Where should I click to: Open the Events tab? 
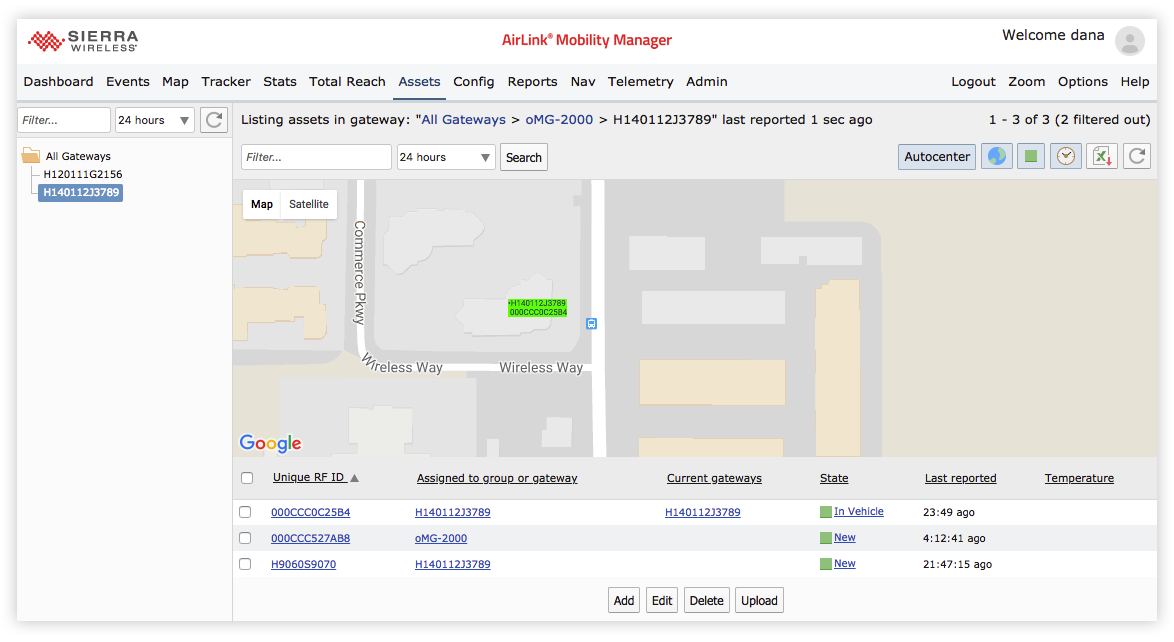pyautogui.click(x=127, y=82)
